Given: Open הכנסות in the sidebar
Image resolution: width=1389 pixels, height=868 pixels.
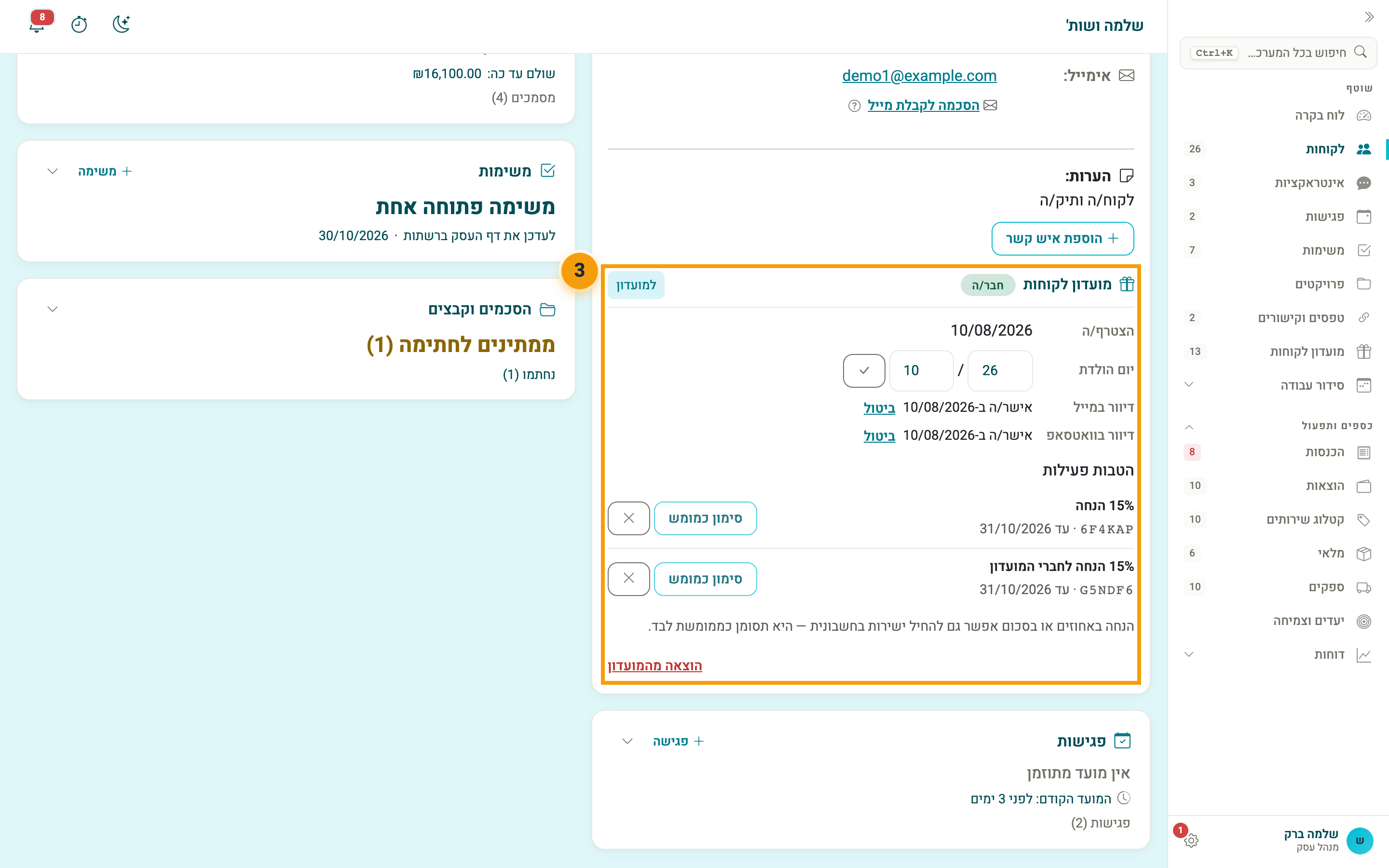Looking at the screenshot, I should click(1278, 452).
